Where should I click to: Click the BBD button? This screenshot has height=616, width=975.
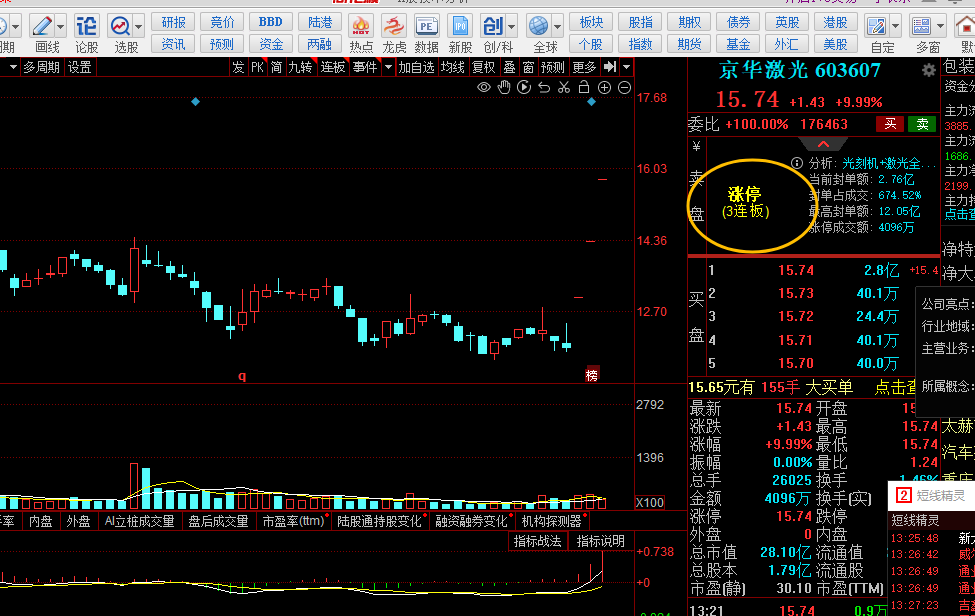point(270,22)
